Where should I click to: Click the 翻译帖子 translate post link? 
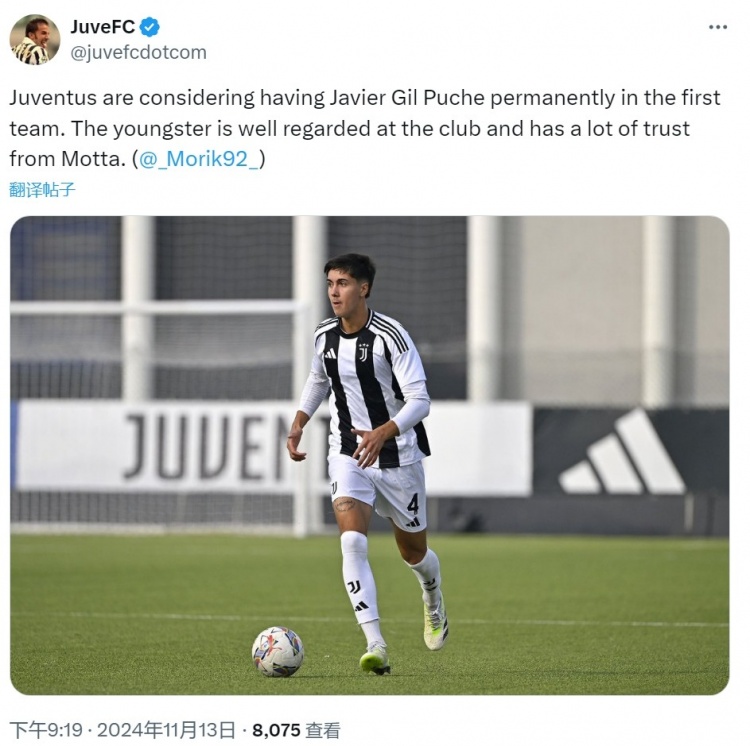point(42,190)
